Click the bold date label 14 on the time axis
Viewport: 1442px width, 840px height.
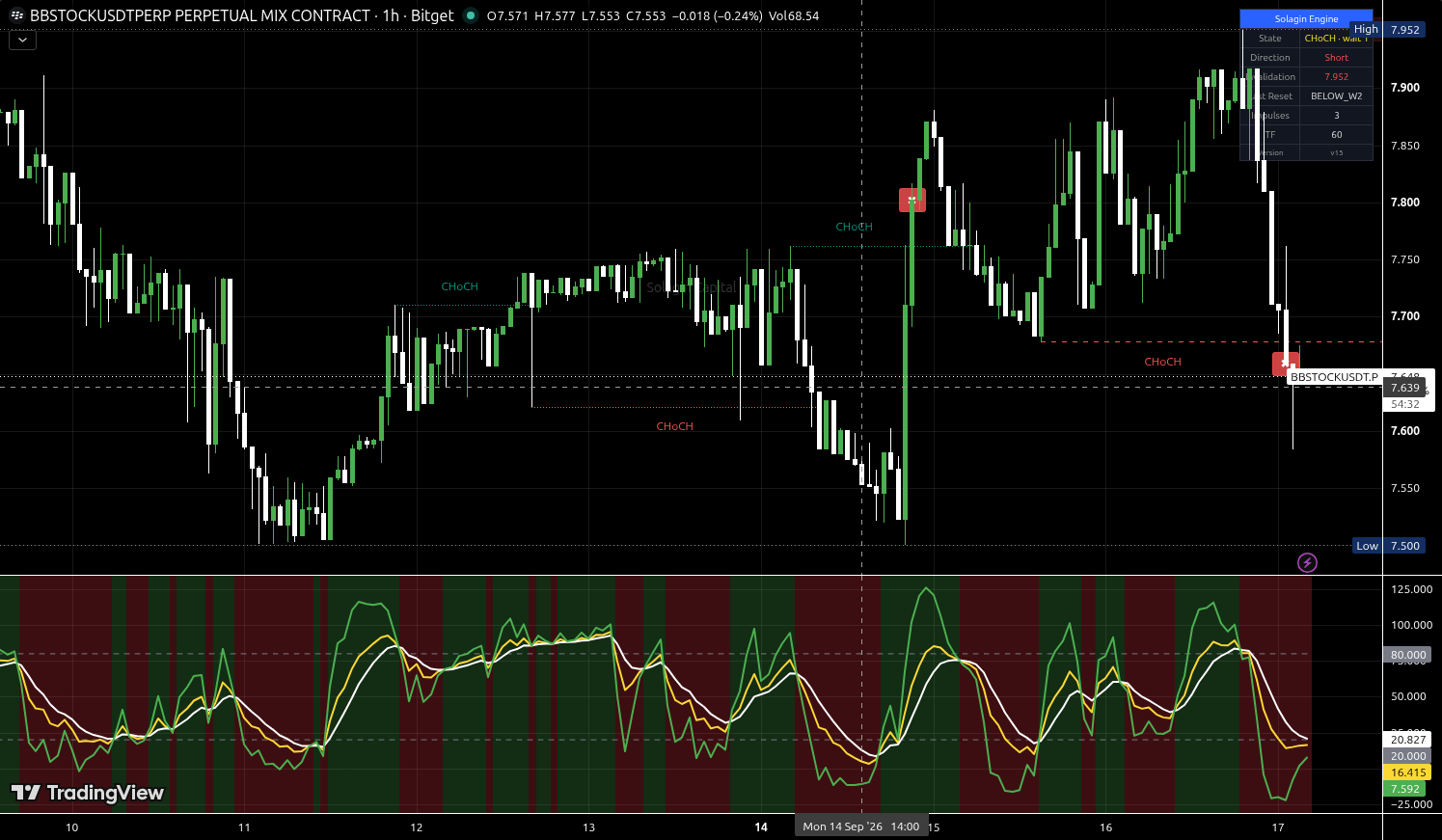pos(761,827)
